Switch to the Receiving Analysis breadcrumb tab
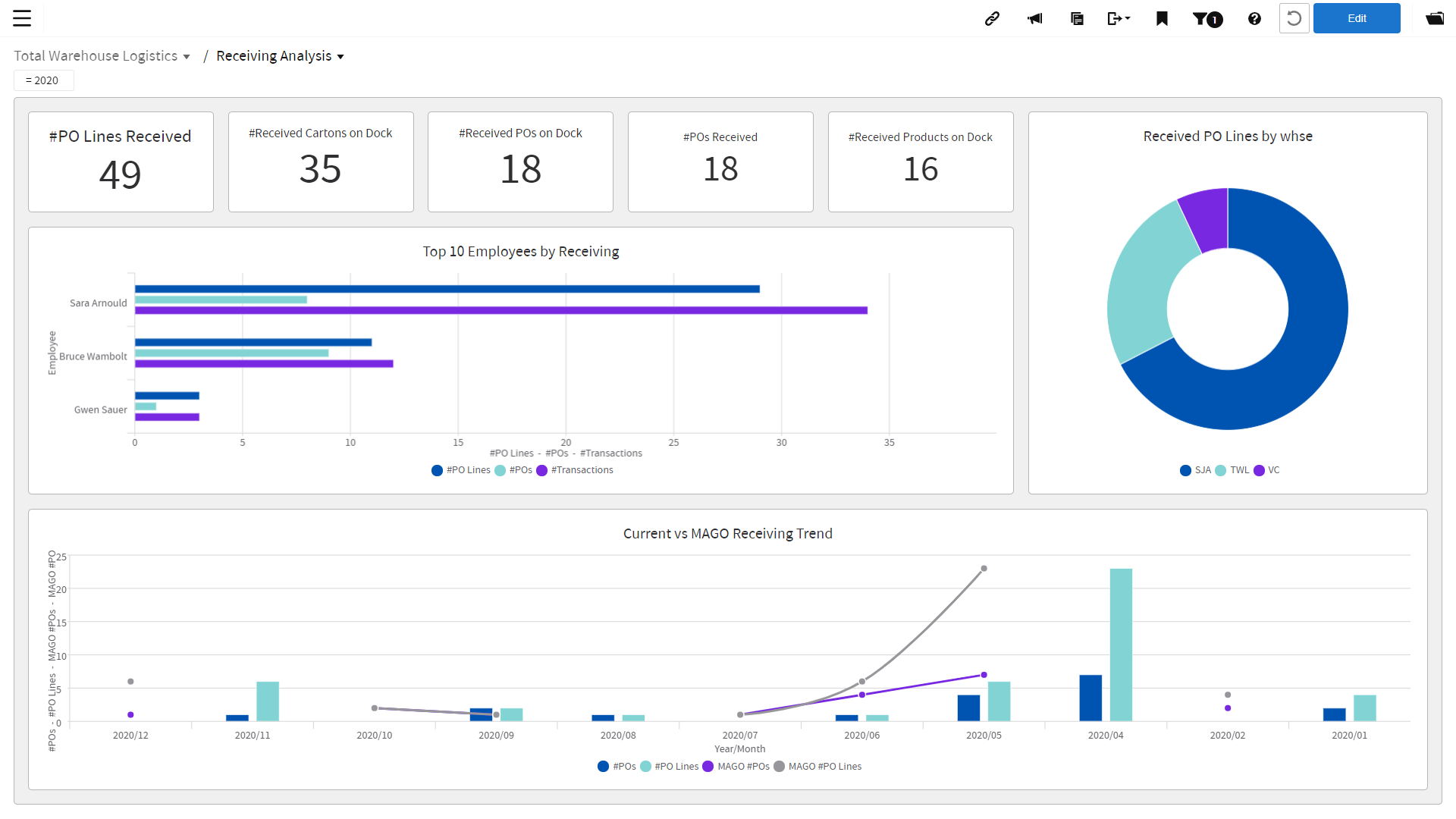Viewport: 1456px width, 819px height. 274,55
